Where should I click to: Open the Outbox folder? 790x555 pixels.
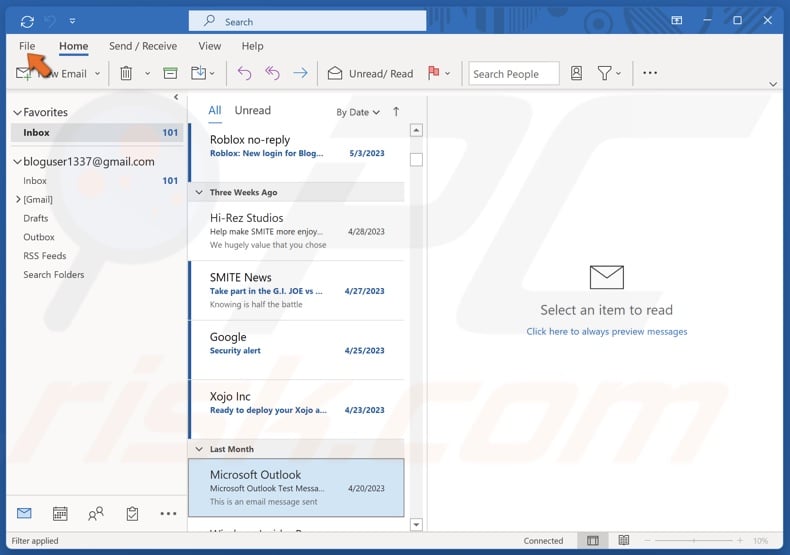point(39,237)
